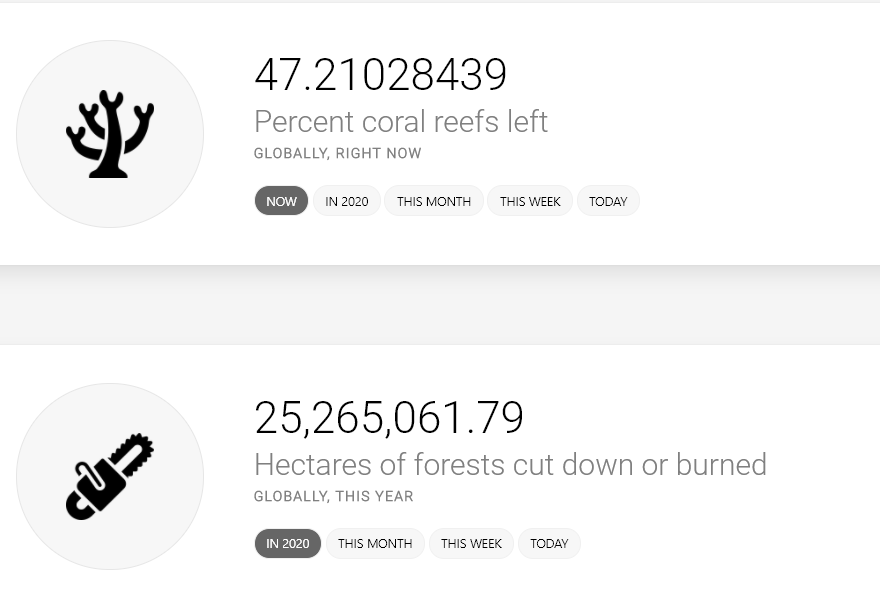Select TODAY for forests counter

click(549, 543)
